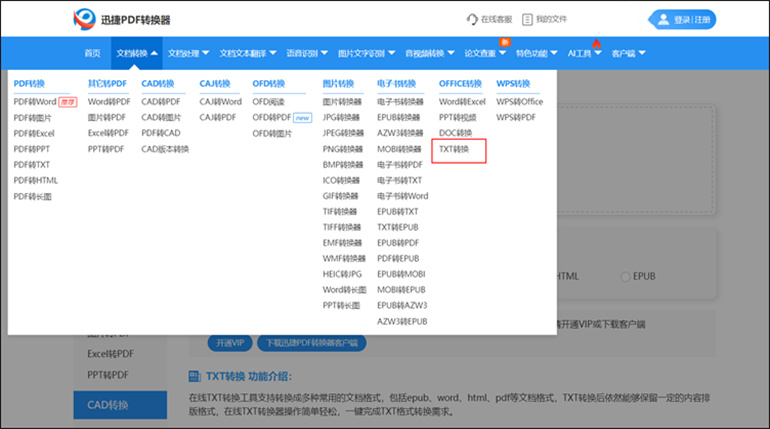This screenshot has width=770, height=429.
Task: Choose PDF转HTML menu entry
Action: coord(35,180)
